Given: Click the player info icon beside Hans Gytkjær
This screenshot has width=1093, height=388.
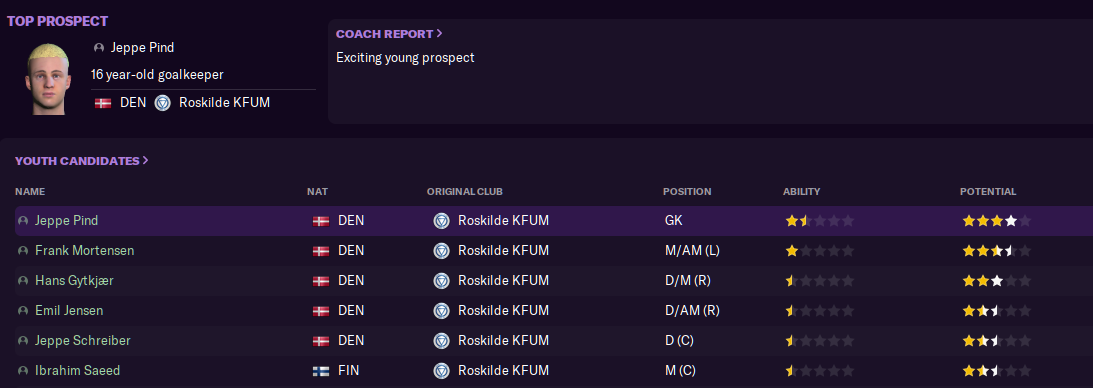Looking at the screenshot, I should [x=23, y=281].
